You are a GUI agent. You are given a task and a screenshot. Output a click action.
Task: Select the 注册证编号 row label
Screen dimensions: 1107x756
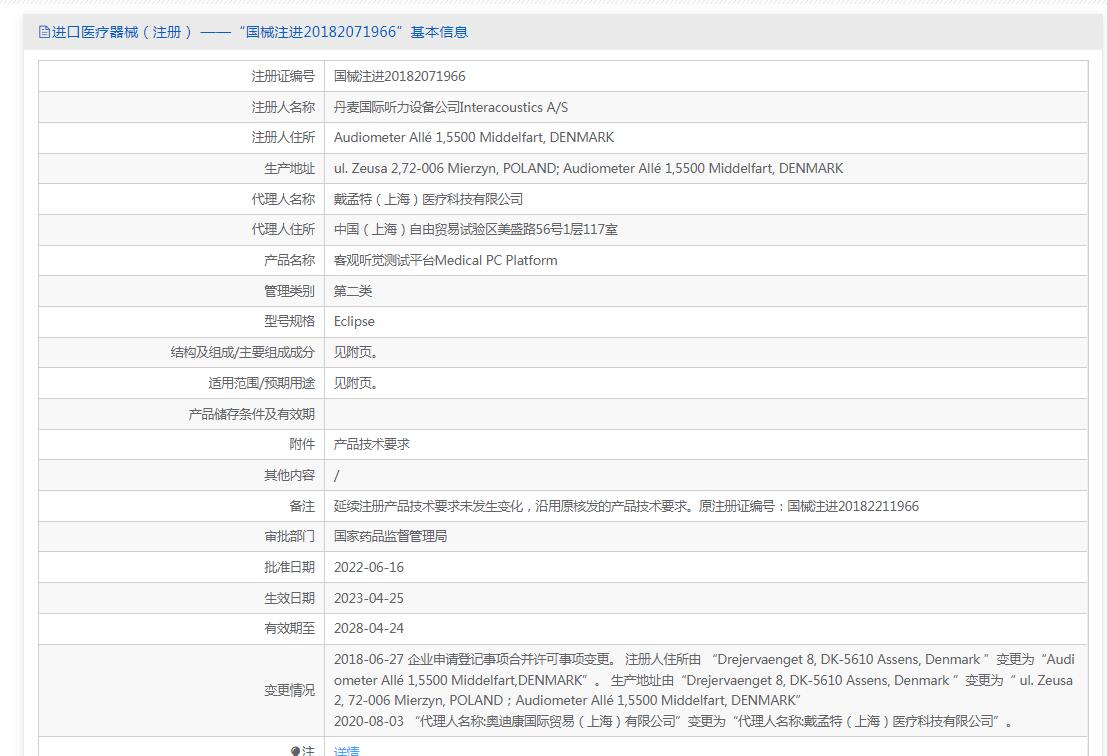tap(283, 76)
